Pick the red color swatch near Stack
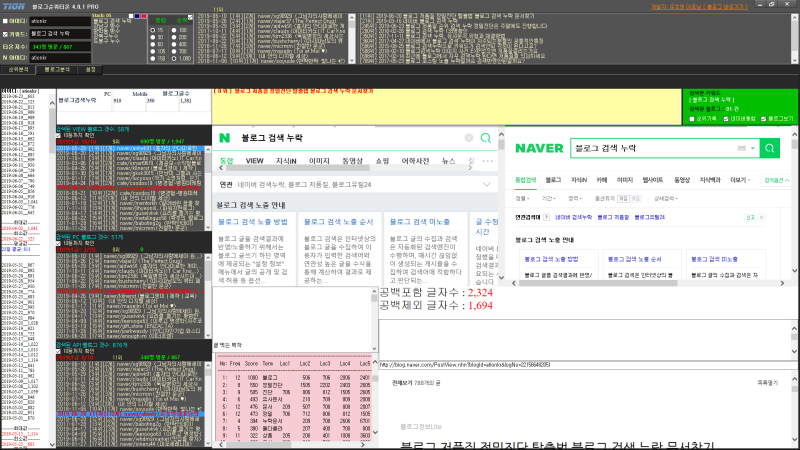 click(144, 16)
